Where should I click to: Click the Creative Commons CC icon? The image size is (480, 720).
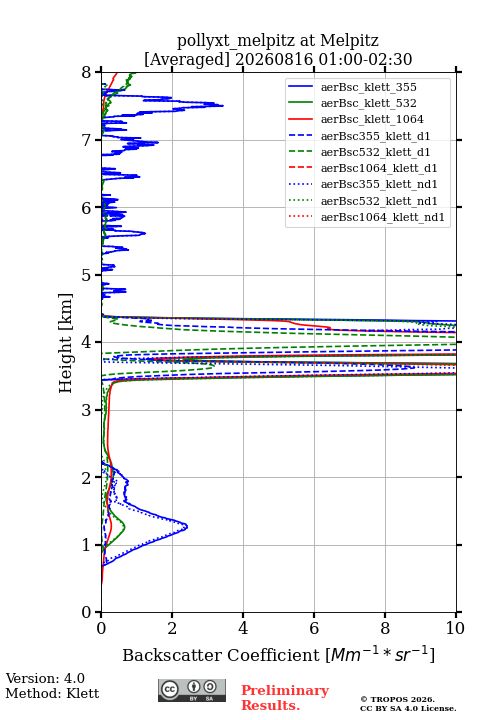169,689
